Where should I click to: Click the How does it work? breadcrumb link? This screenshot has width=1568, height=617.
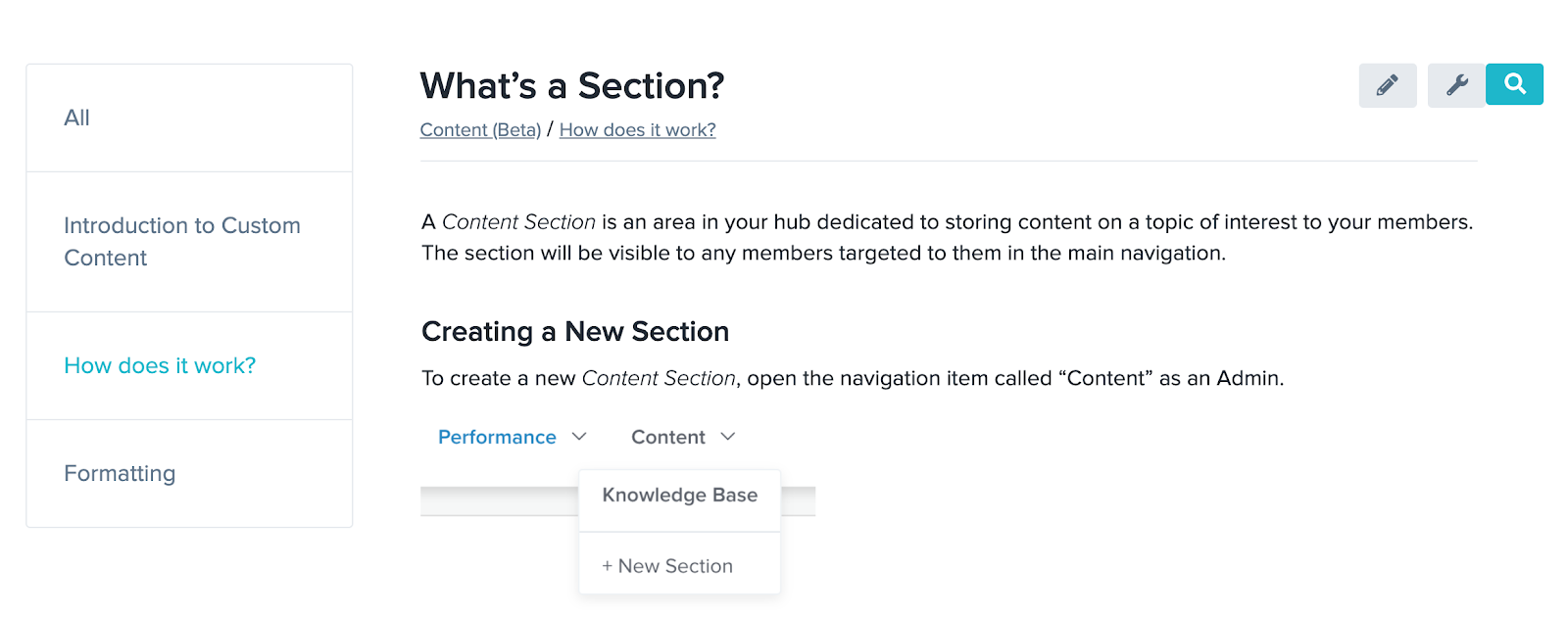[x=637, y=130]
